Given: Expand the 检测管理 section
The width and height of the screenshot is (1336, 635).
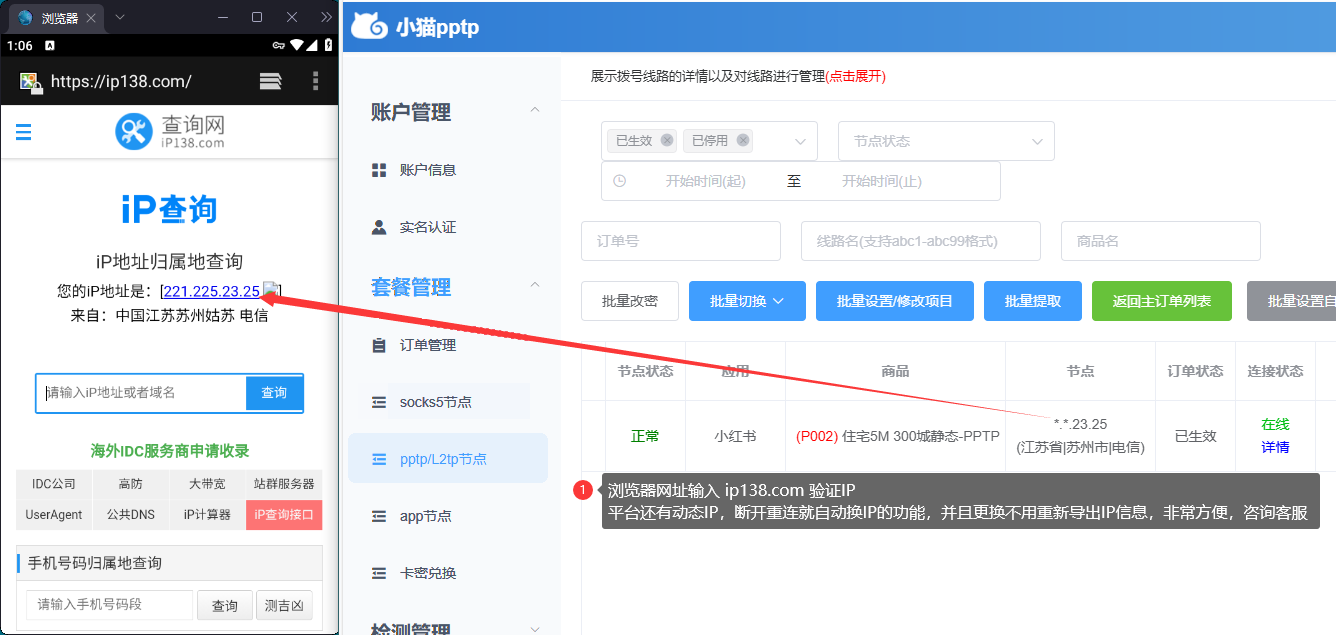Looking at the screenshot, I should point(535,630).
